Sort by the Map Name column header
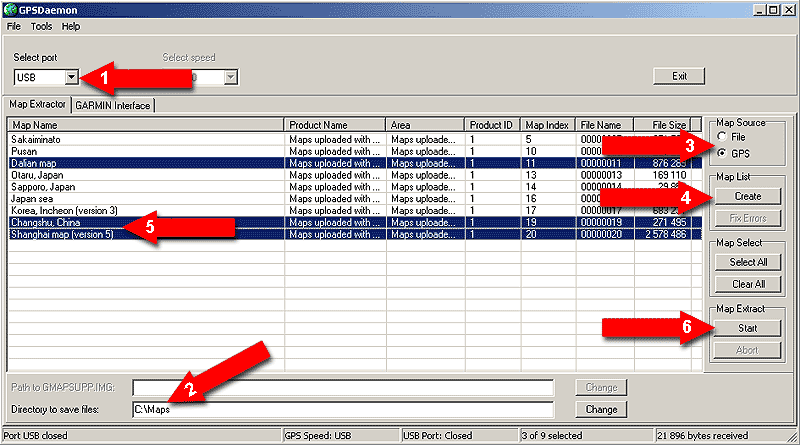800x445 pixels. pyautogui.click(x=146, y=125)
